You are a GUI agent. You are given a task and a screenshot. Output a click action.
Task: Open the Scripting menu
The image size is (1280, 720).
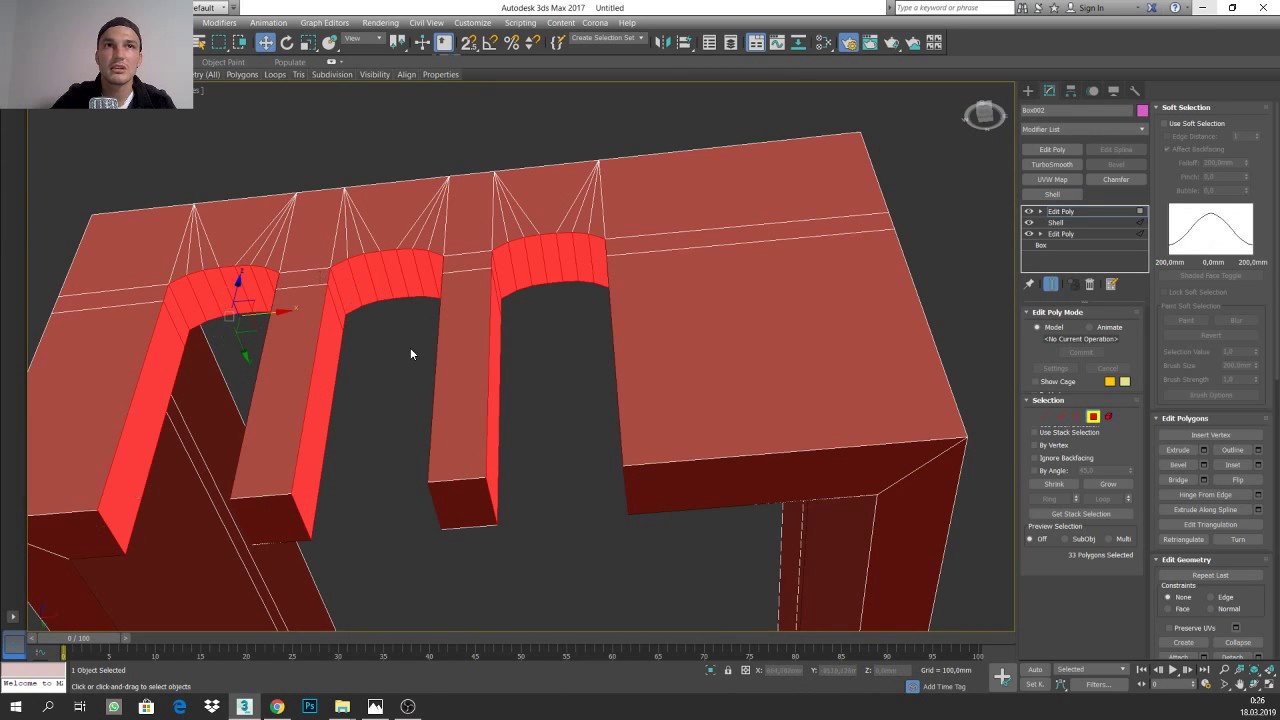(x=520, y=23)
